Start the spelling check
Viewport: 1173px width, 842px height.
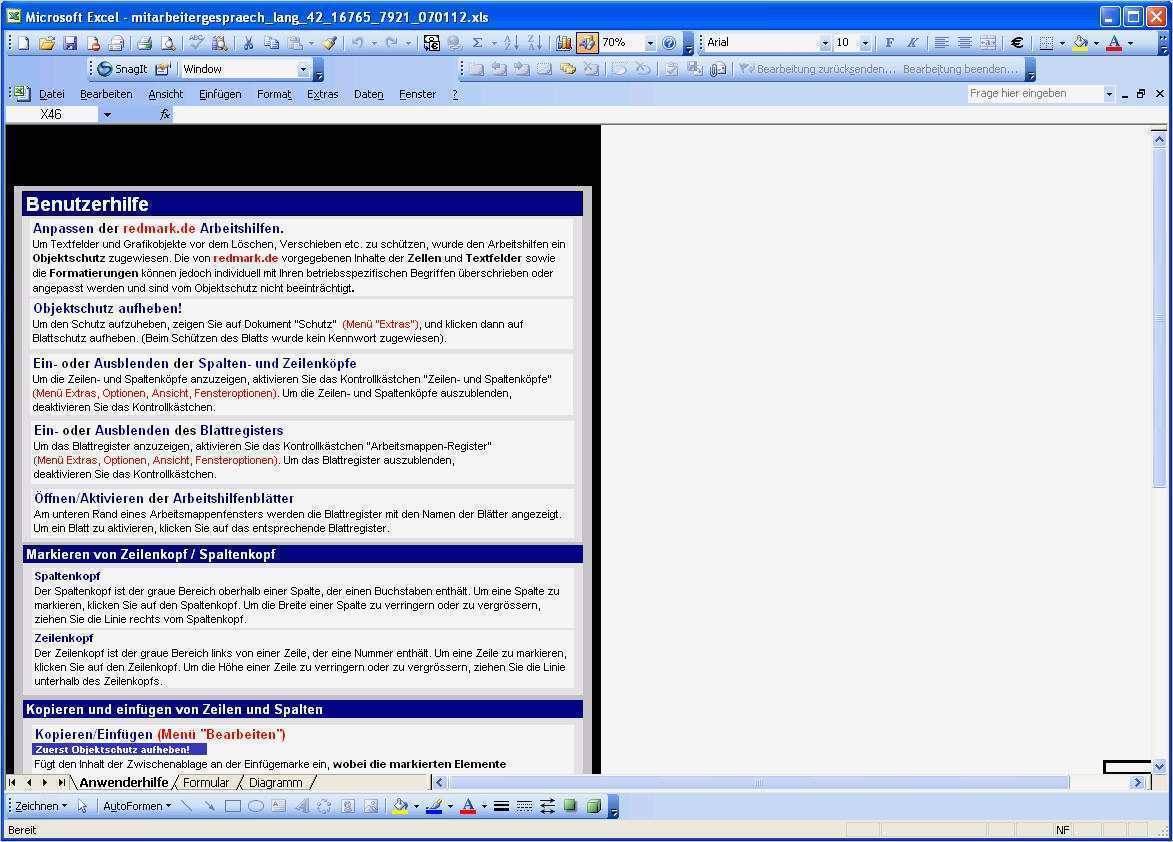coord(195,43)
